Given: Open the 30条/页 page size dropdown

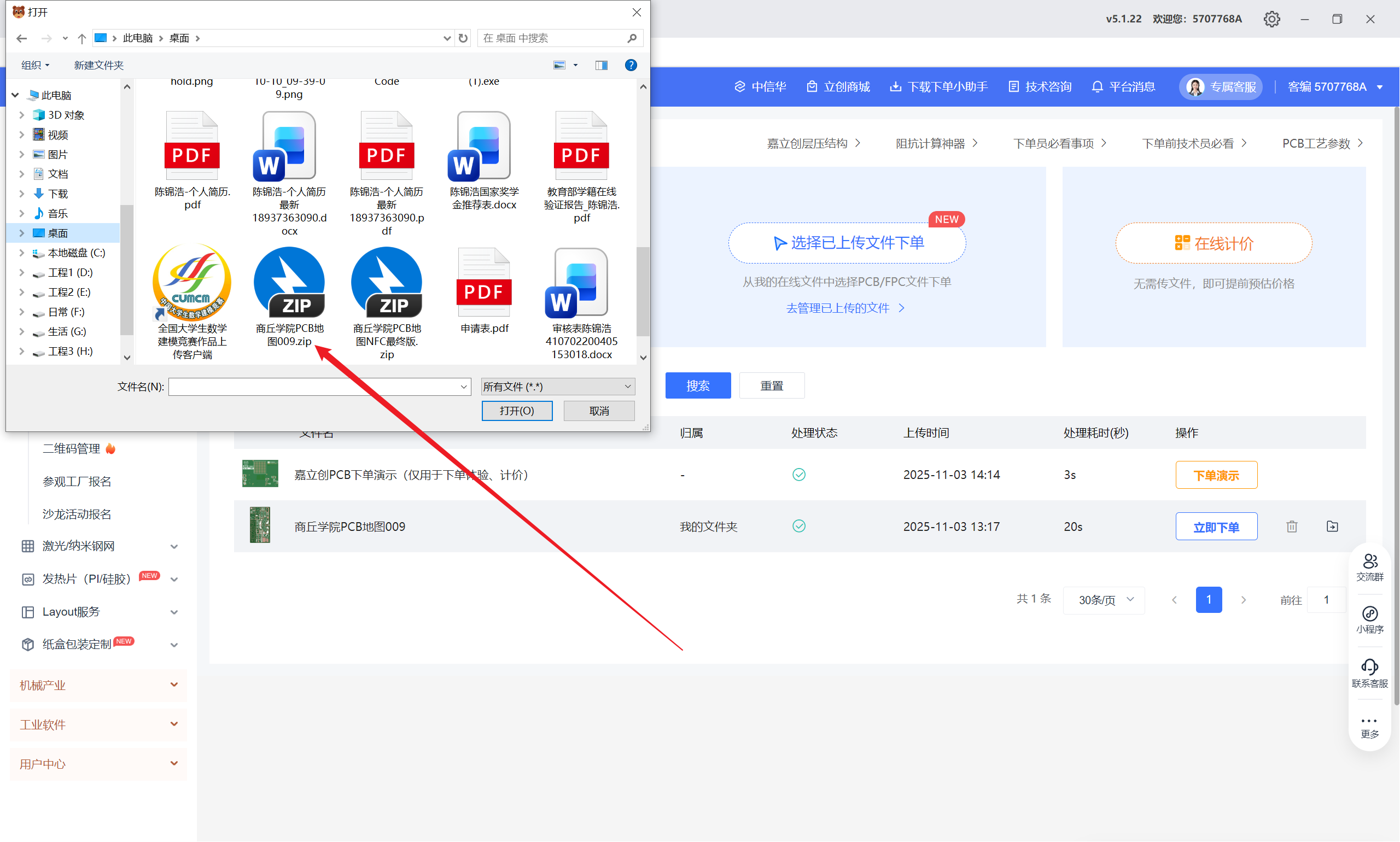Looking at the screenshot, I should pos(1104,600).
